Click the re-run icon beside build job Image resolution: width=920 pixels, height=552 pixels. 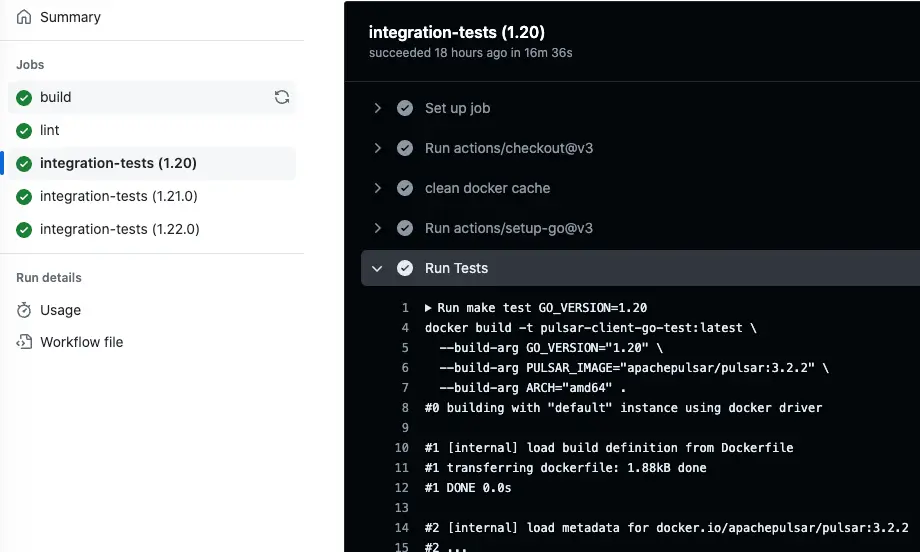coord(282,97)
